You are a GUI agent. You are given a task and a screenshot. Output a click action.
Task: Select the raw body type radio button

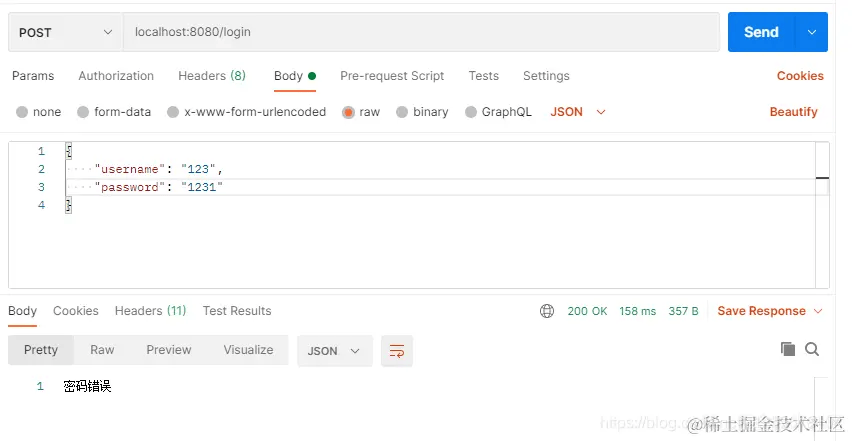[x=349, y=112]
